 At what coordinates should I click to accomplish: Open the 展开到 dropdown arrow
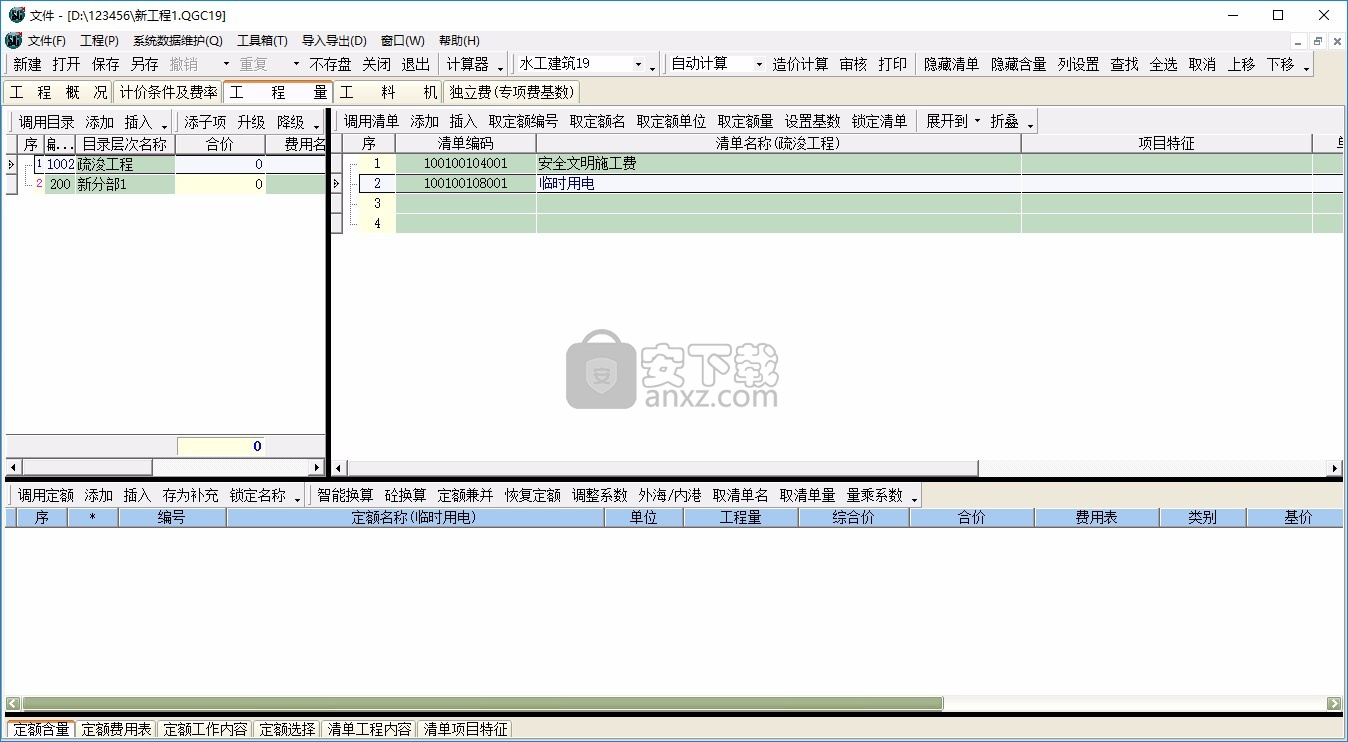[977, 121]
